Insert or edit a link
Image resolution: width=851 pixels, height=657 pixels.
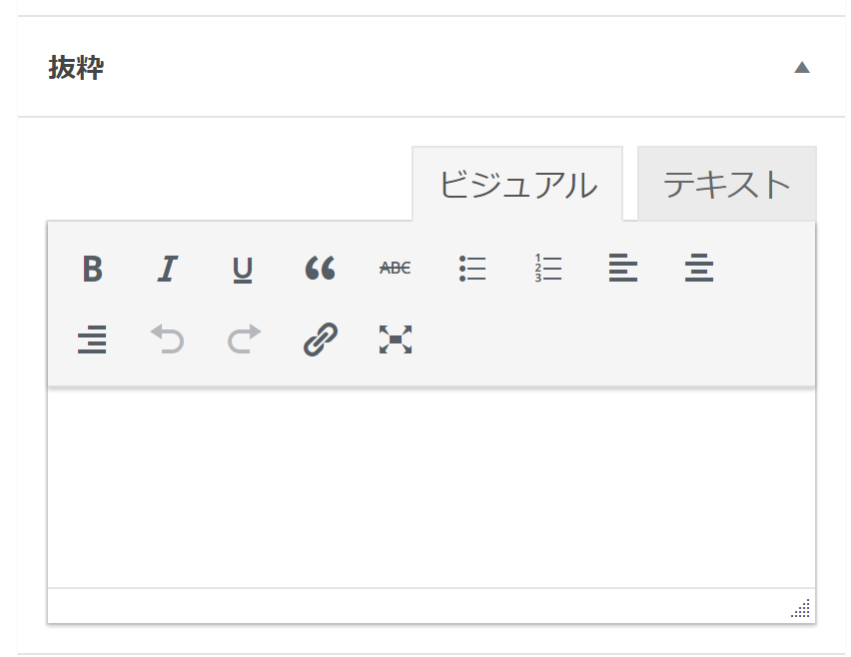tap(320, 341)
